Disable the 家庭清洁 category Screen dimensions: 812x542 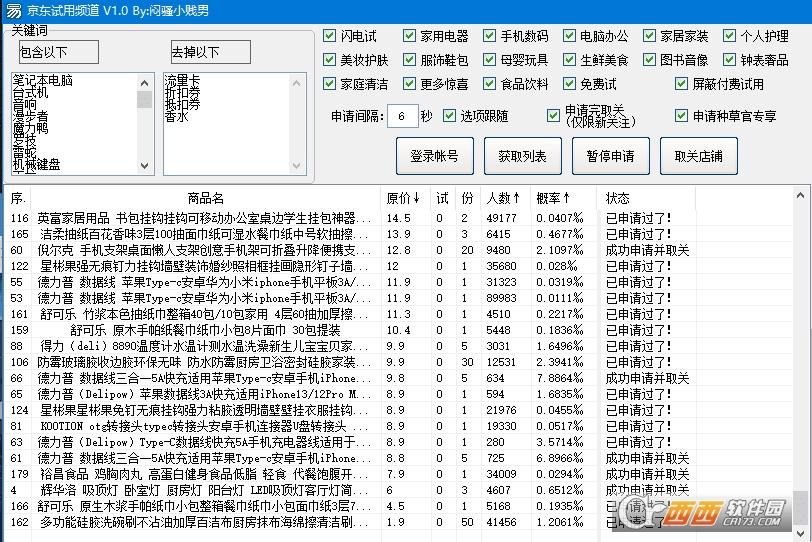coord(329,83)
